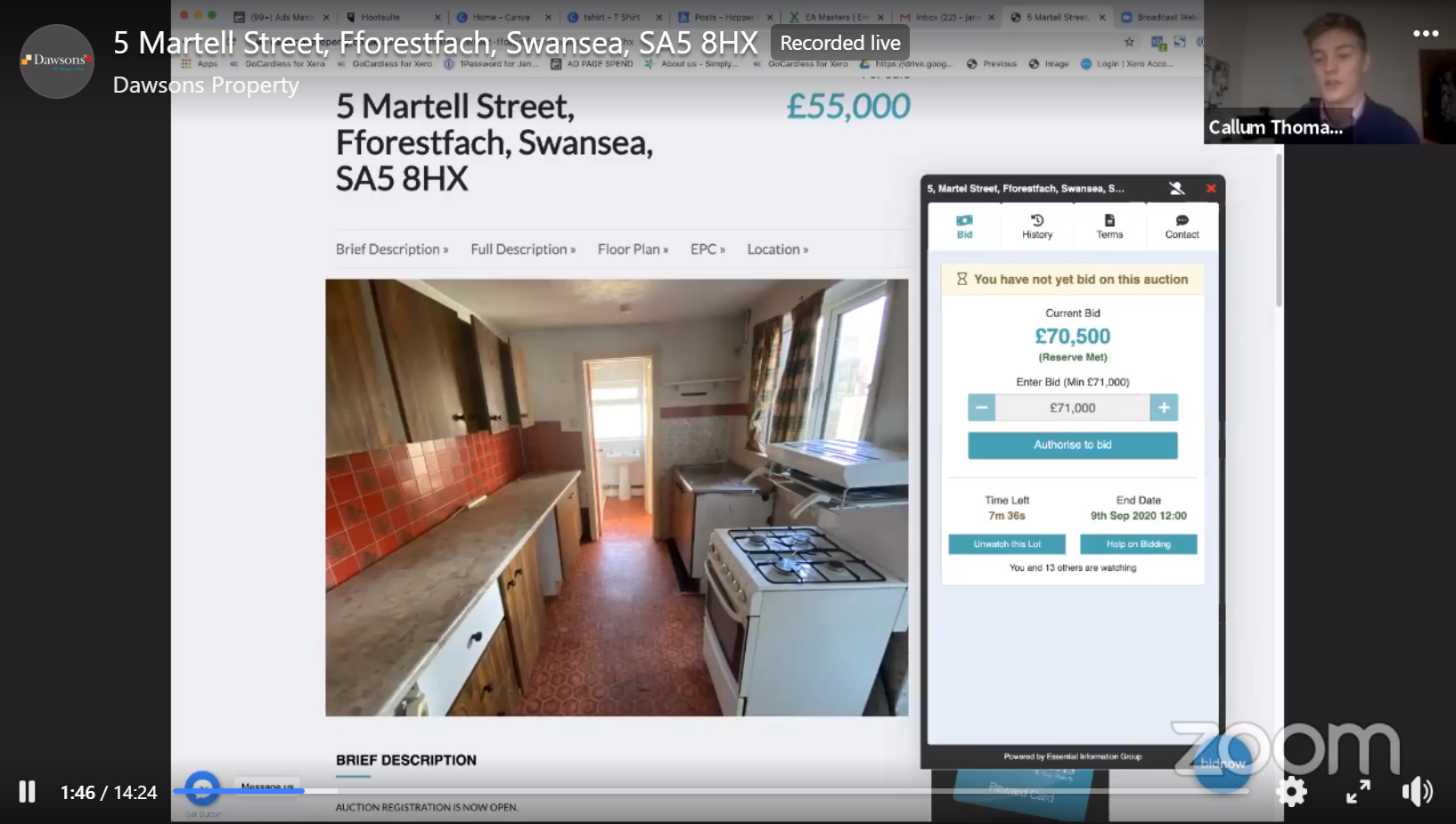This screenshot has width=1456, height=824.
Task: Click the Dawsons Property page name
Action: coord(206,86)
